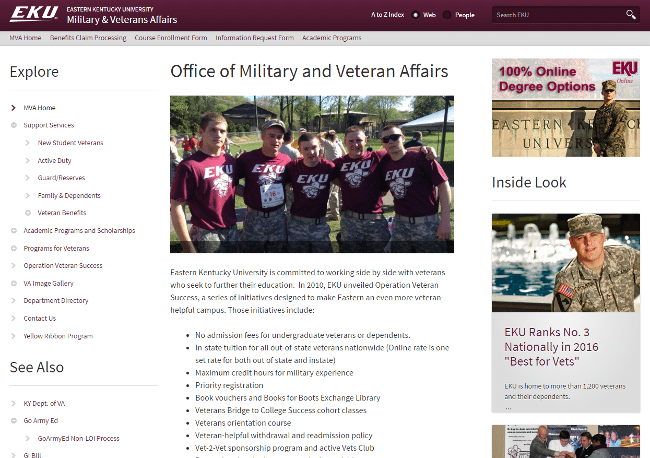Open KY Dept. of VA link

(44, 403)
